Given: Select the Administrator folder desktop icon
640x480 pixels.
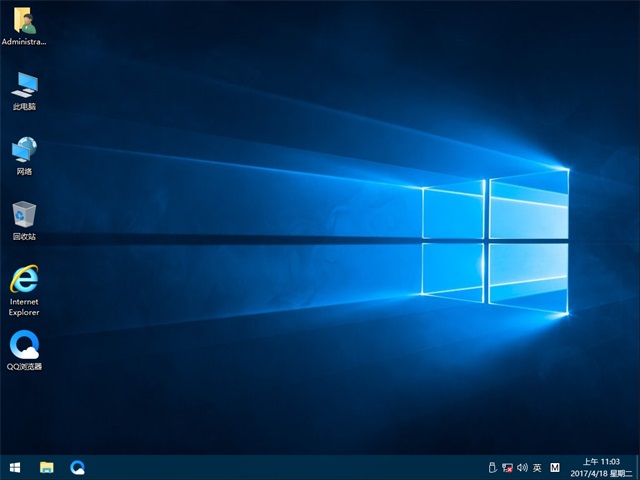Looking at the screenshot, I should click(25, 22).
